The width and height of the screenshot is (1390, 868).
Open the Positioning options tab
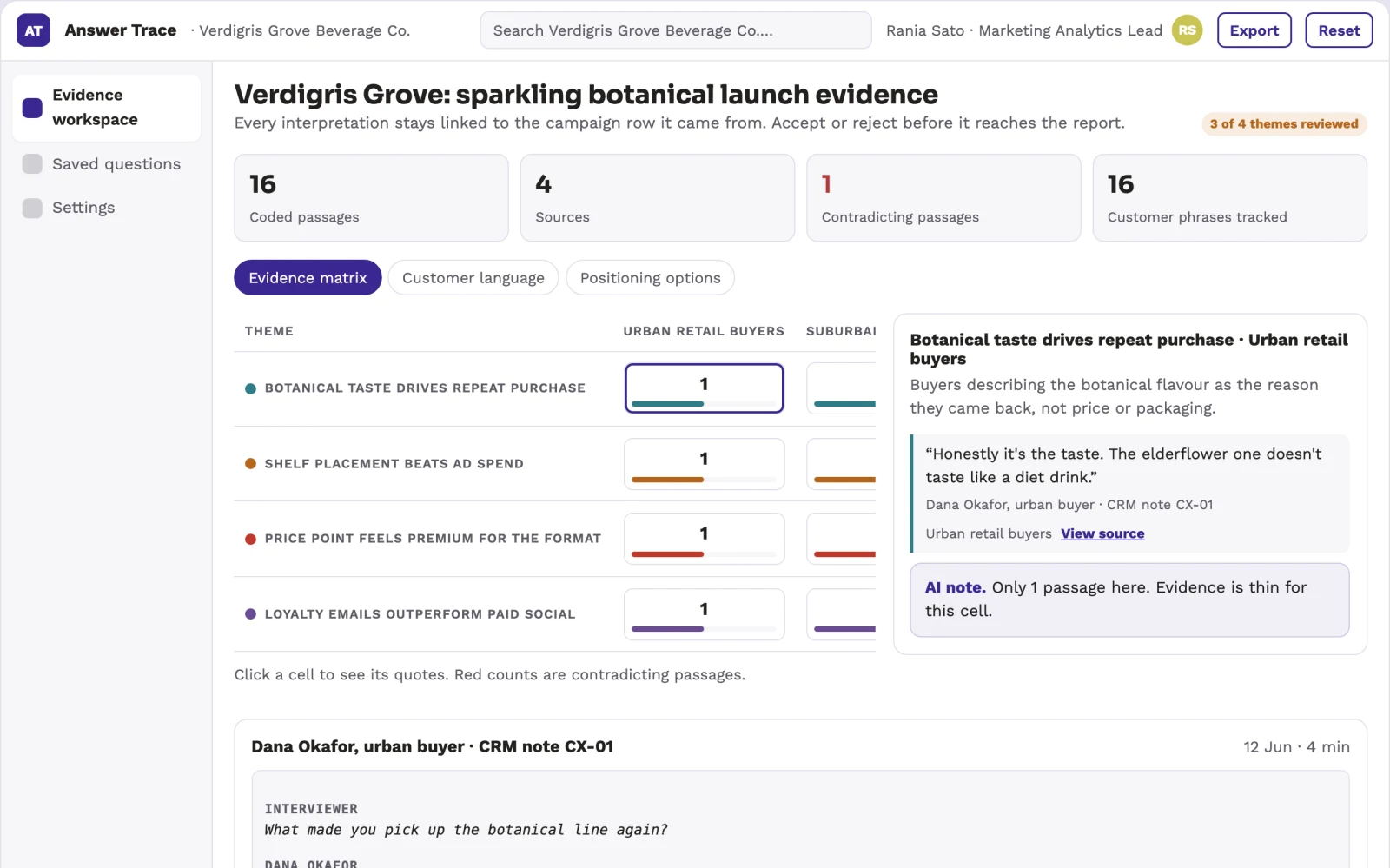pos(650,278)
